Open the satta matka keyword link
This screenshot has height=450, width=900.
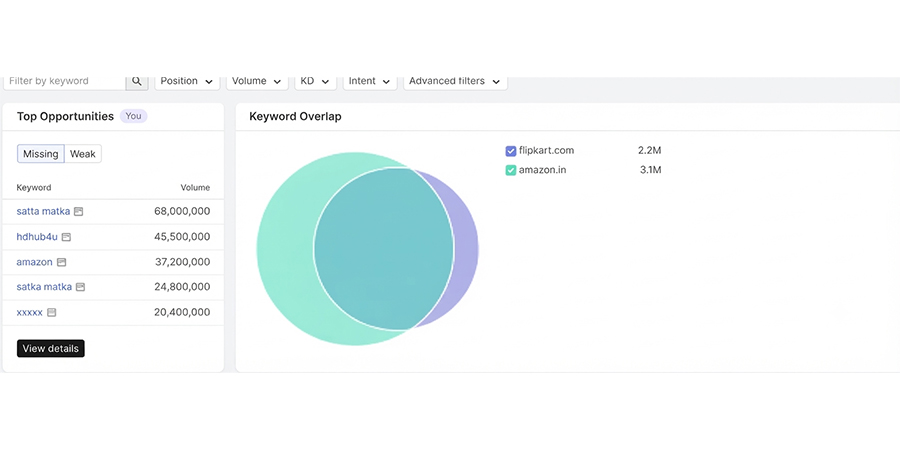[x=43, y=211]
